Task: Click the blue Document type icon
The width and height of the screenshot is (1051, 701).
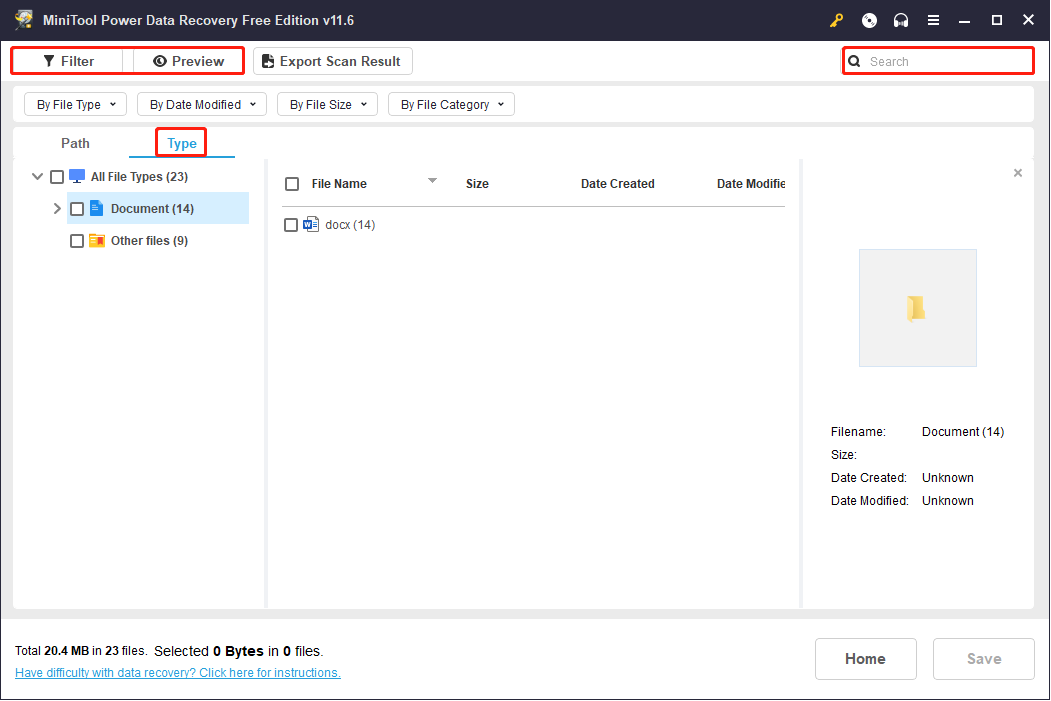Action: coord(97,208)
